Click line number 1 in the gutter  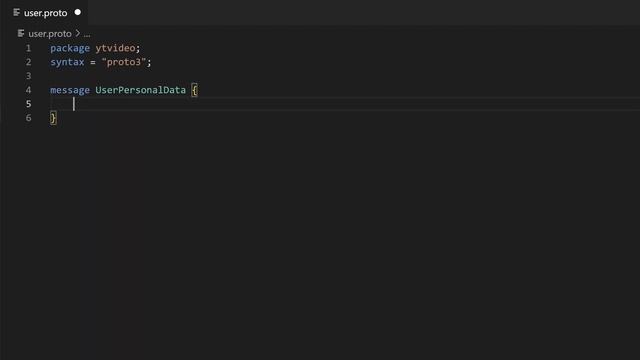(28, 48)
